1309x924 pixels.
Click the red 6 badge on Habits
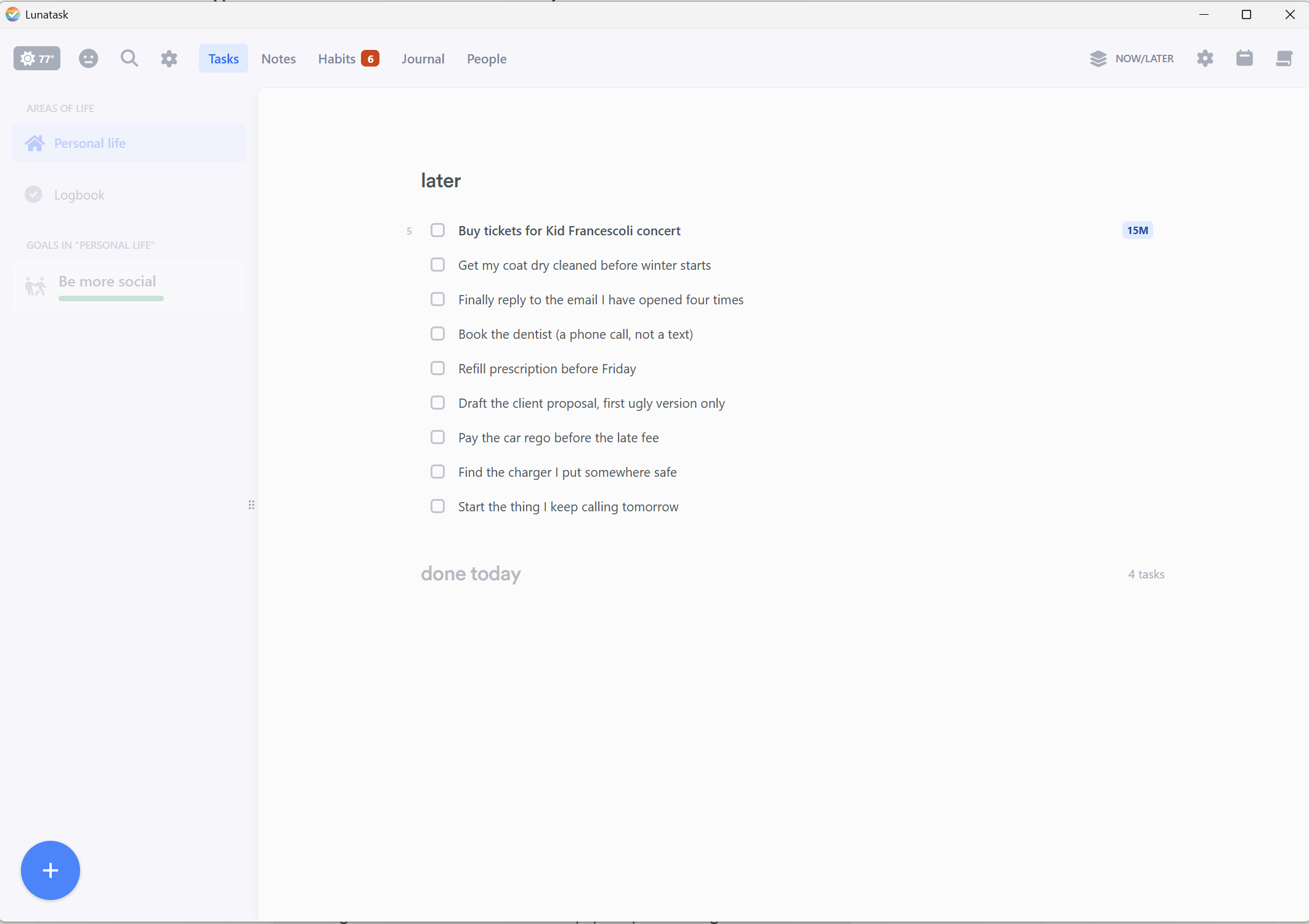[x=370, y=59]
